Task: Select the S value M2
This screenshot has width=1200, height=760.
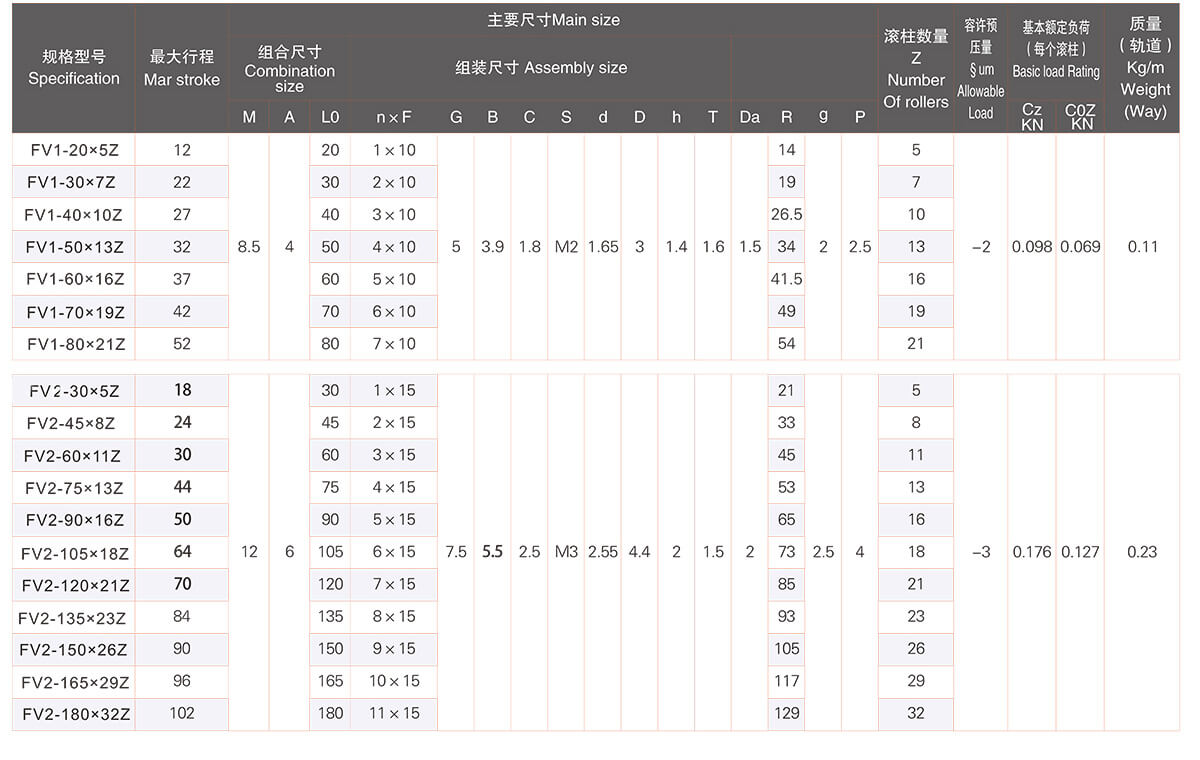Action: (x=566, y=247)
